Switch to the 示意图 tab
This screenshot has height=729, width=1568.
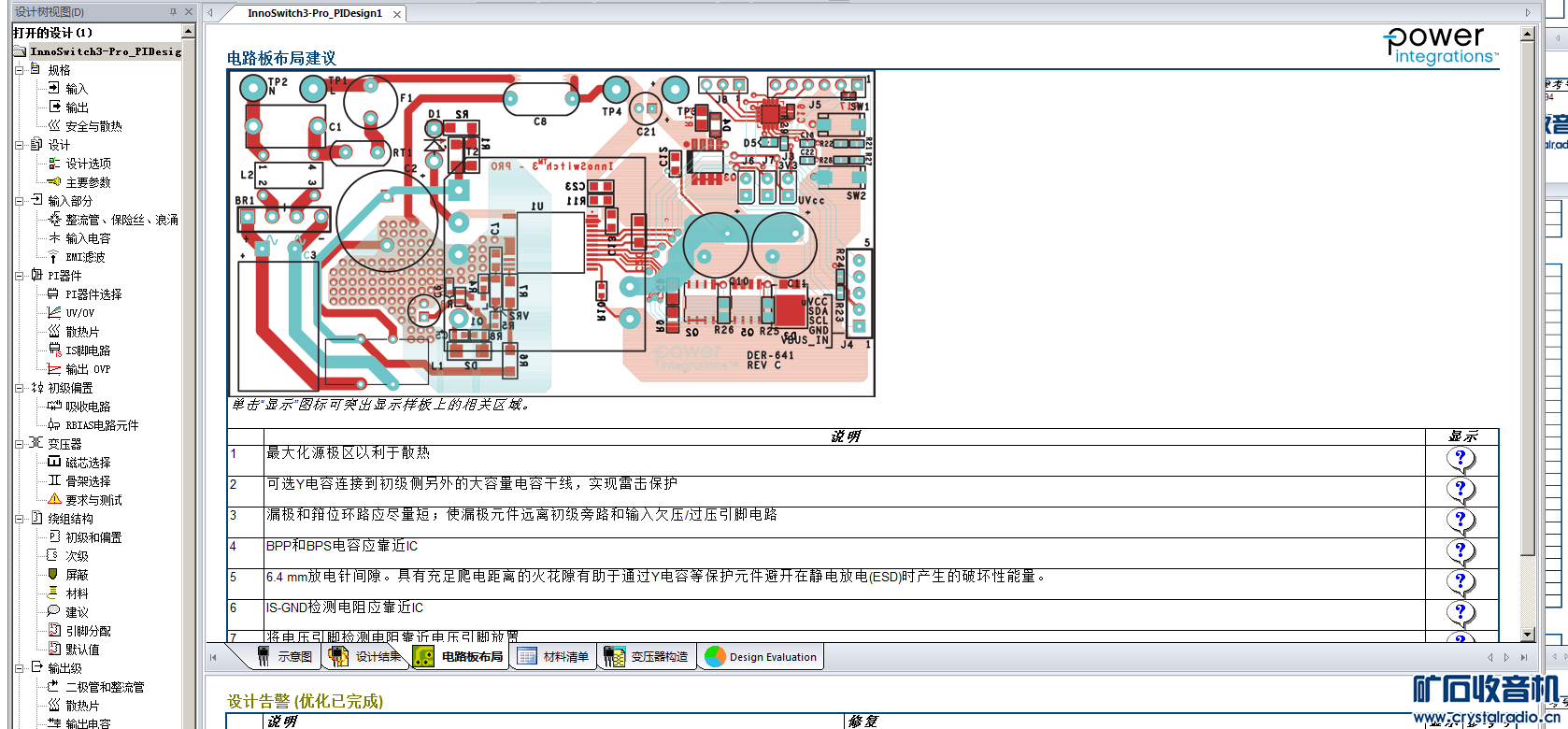pyautogui.click(x=285, y=657)
